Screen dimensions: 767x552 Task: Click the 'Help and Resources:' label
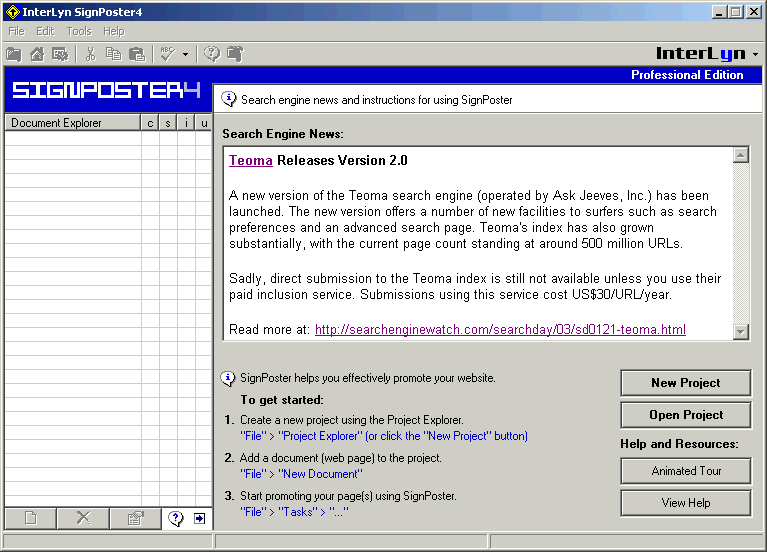679,444
